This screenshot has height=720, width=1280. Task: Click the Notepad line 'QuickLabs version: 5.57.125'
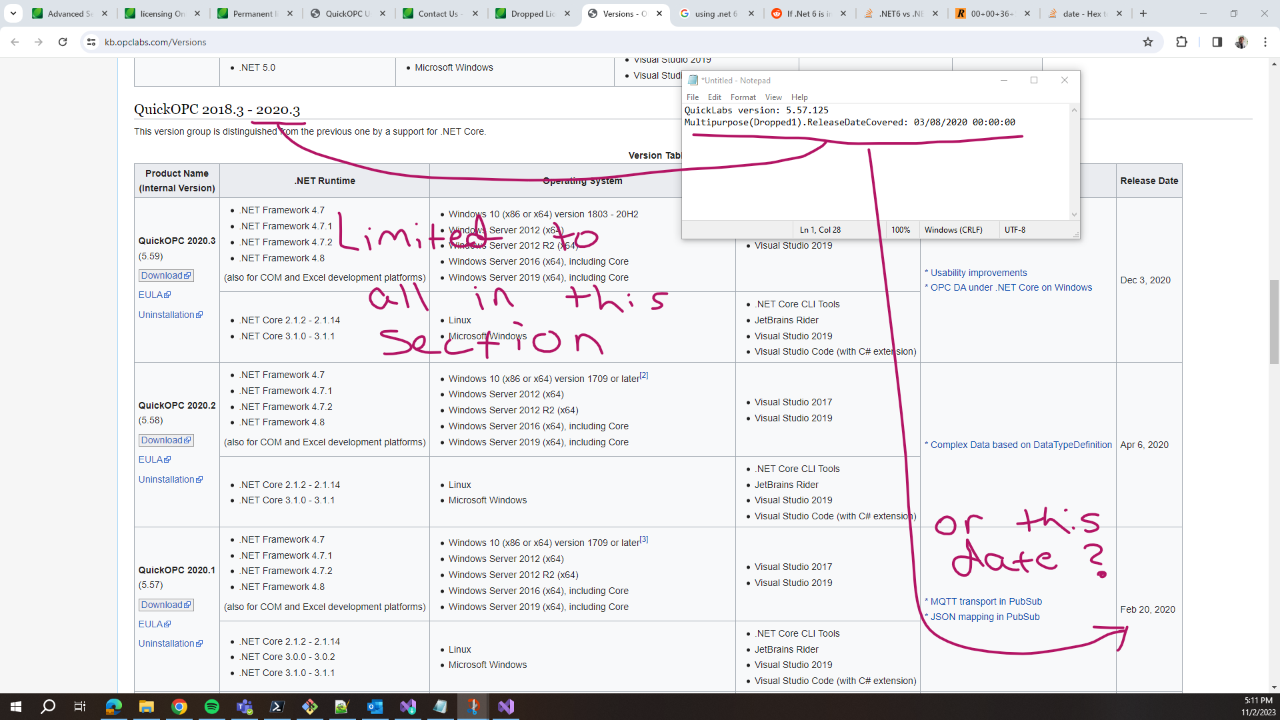coord(756,109)
